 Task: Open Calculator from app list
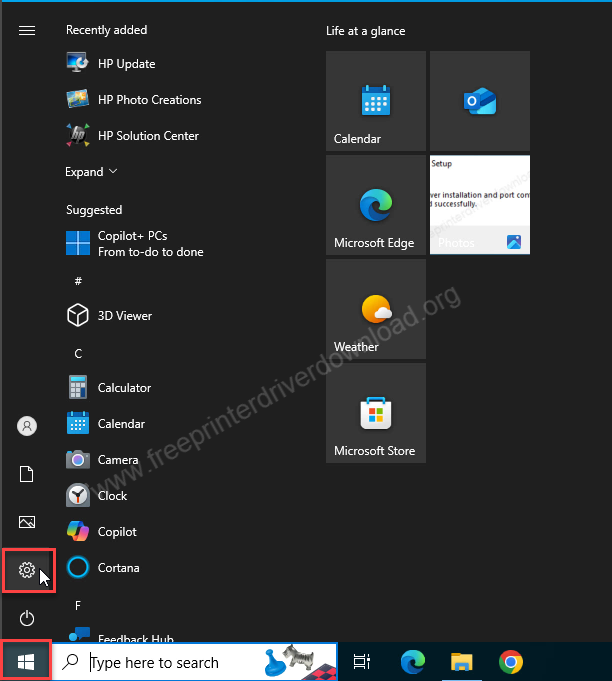pyautogui.click(x=109, y=387)
